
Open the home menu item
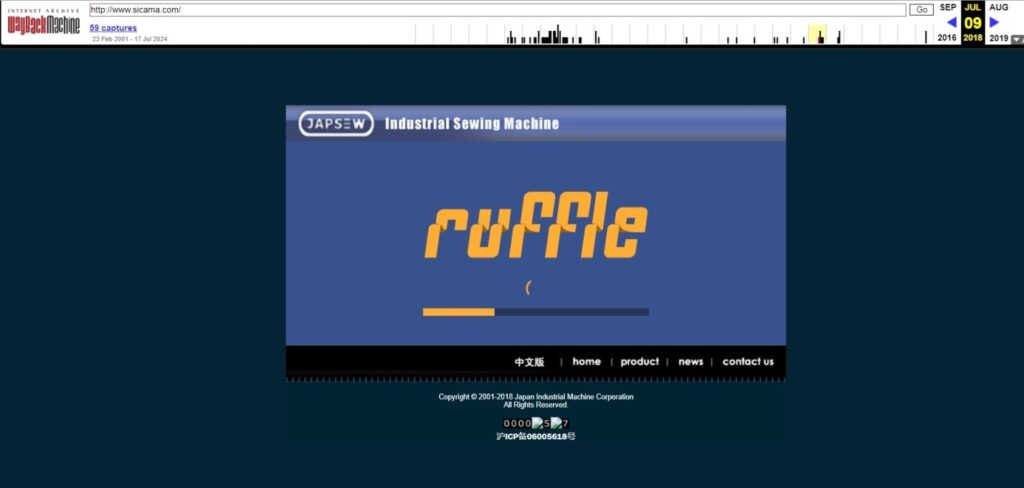point(586,362)
